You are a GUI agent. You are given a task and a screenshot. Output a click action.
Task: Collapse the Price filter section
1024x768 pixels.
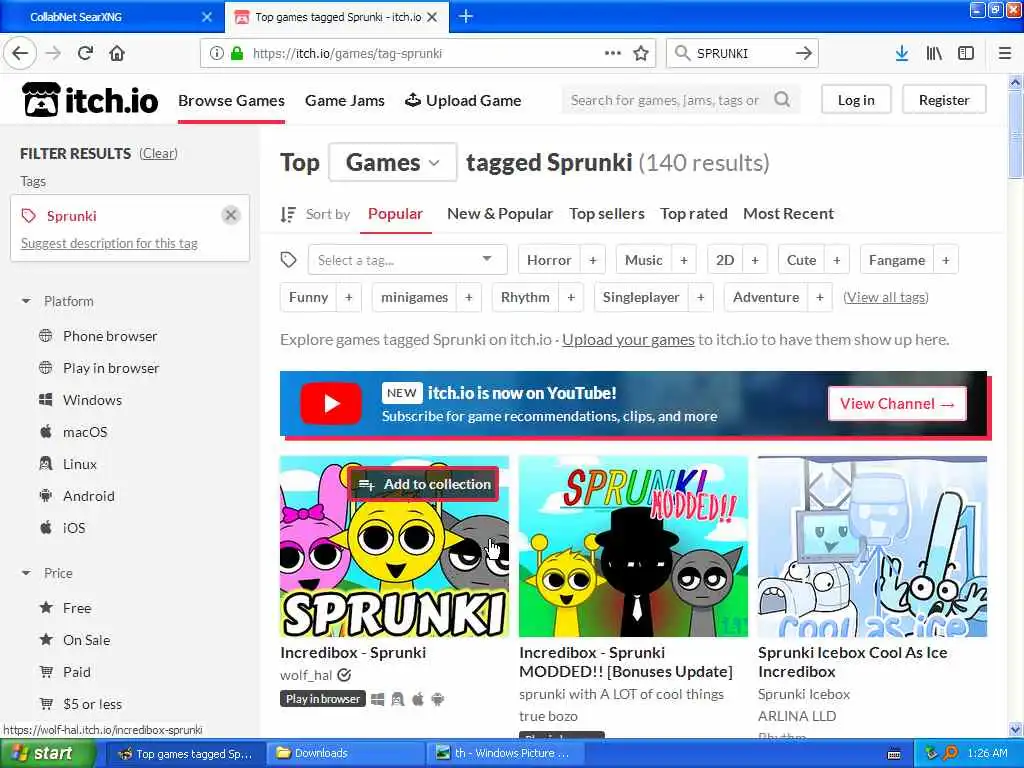point(26,573)
